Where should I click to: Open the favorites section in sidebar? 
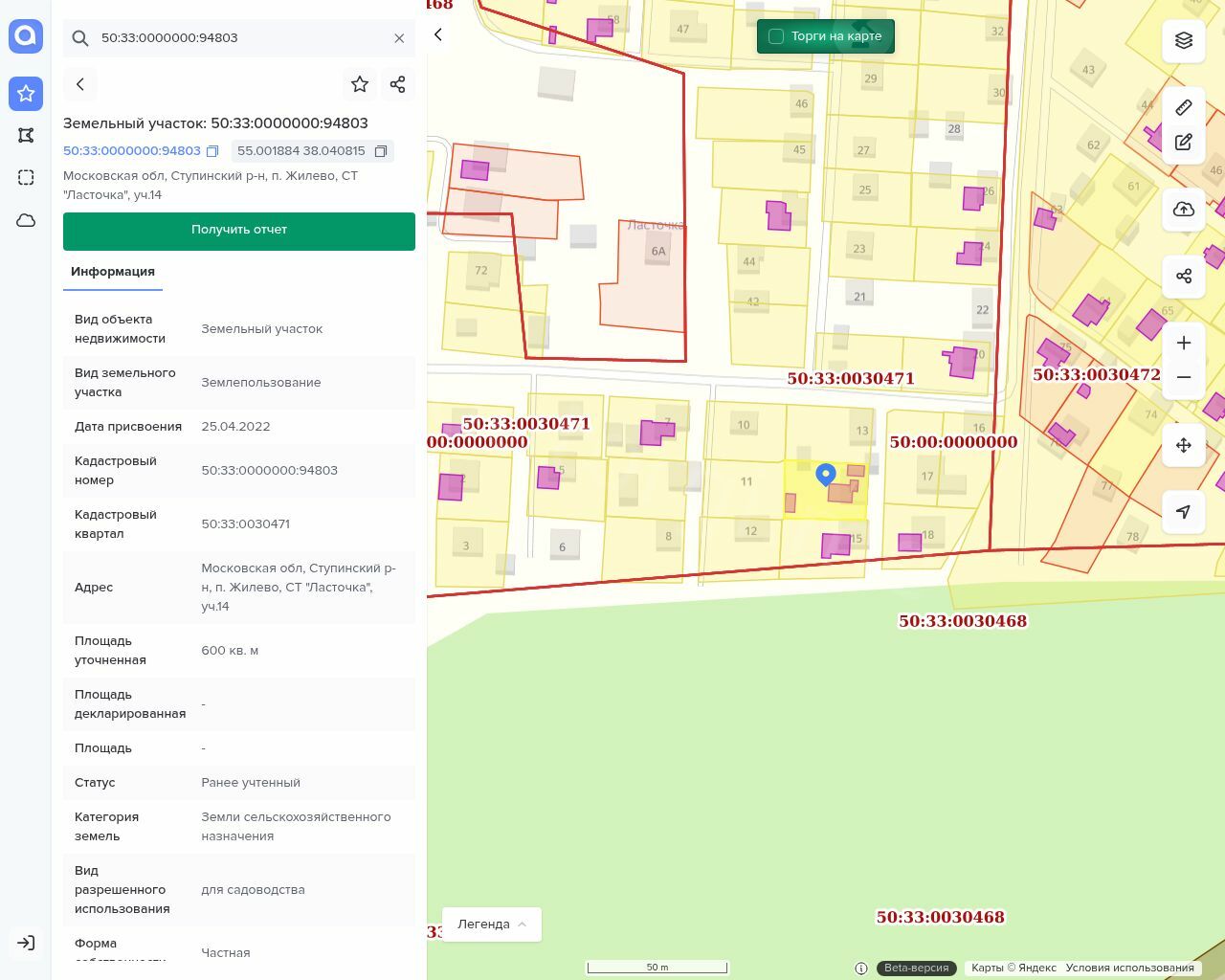click(x=26, y=93)
